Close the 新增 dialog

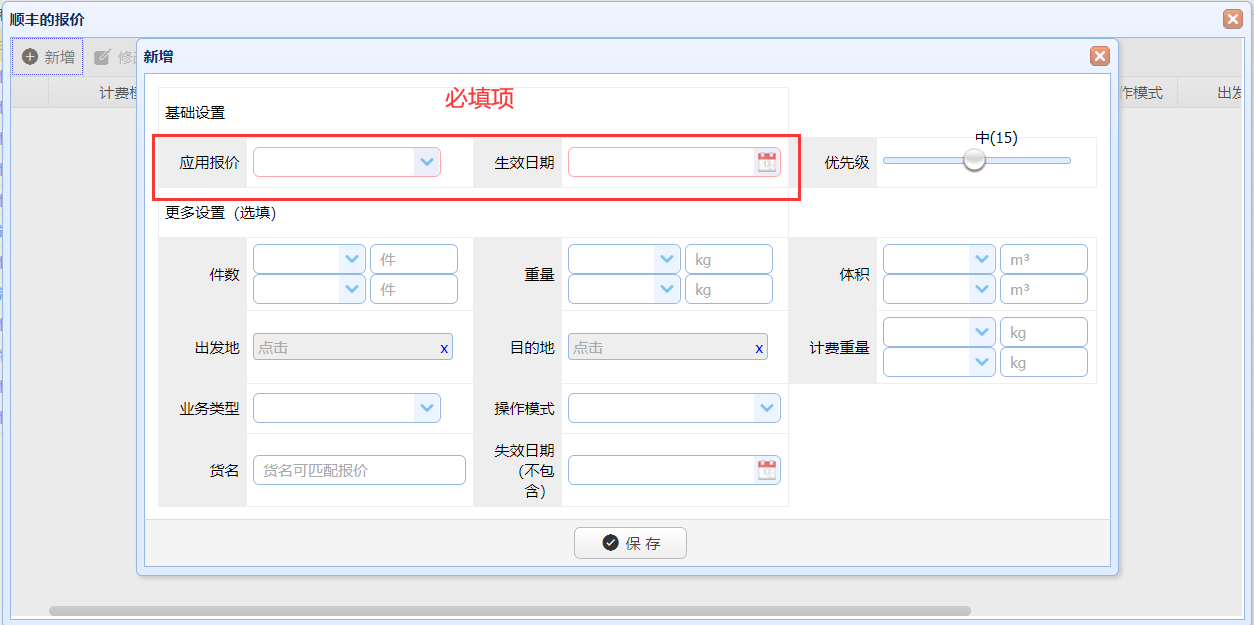pyautogui.click(x=1100, y=56)
